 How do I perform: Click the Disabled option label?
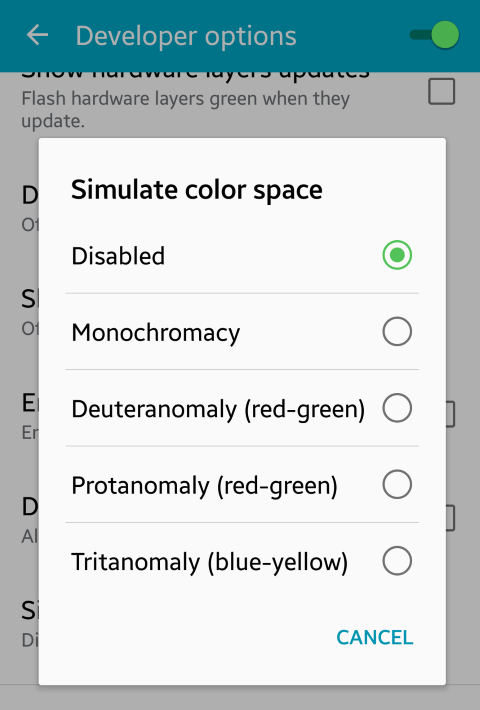click(x=118, y=256)
